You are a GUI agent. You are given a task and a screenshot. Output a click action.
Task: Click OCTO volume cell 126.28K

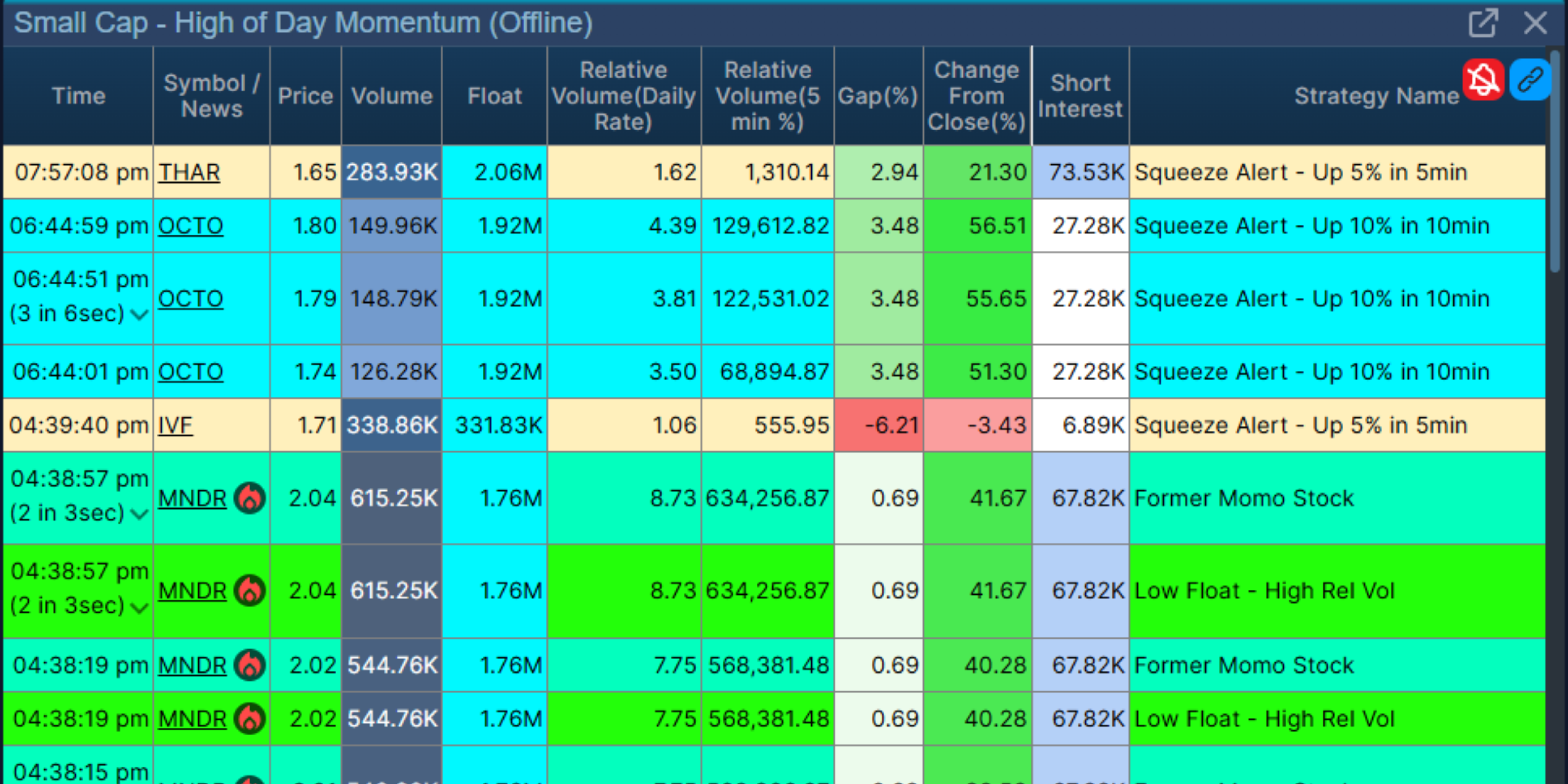391,372
